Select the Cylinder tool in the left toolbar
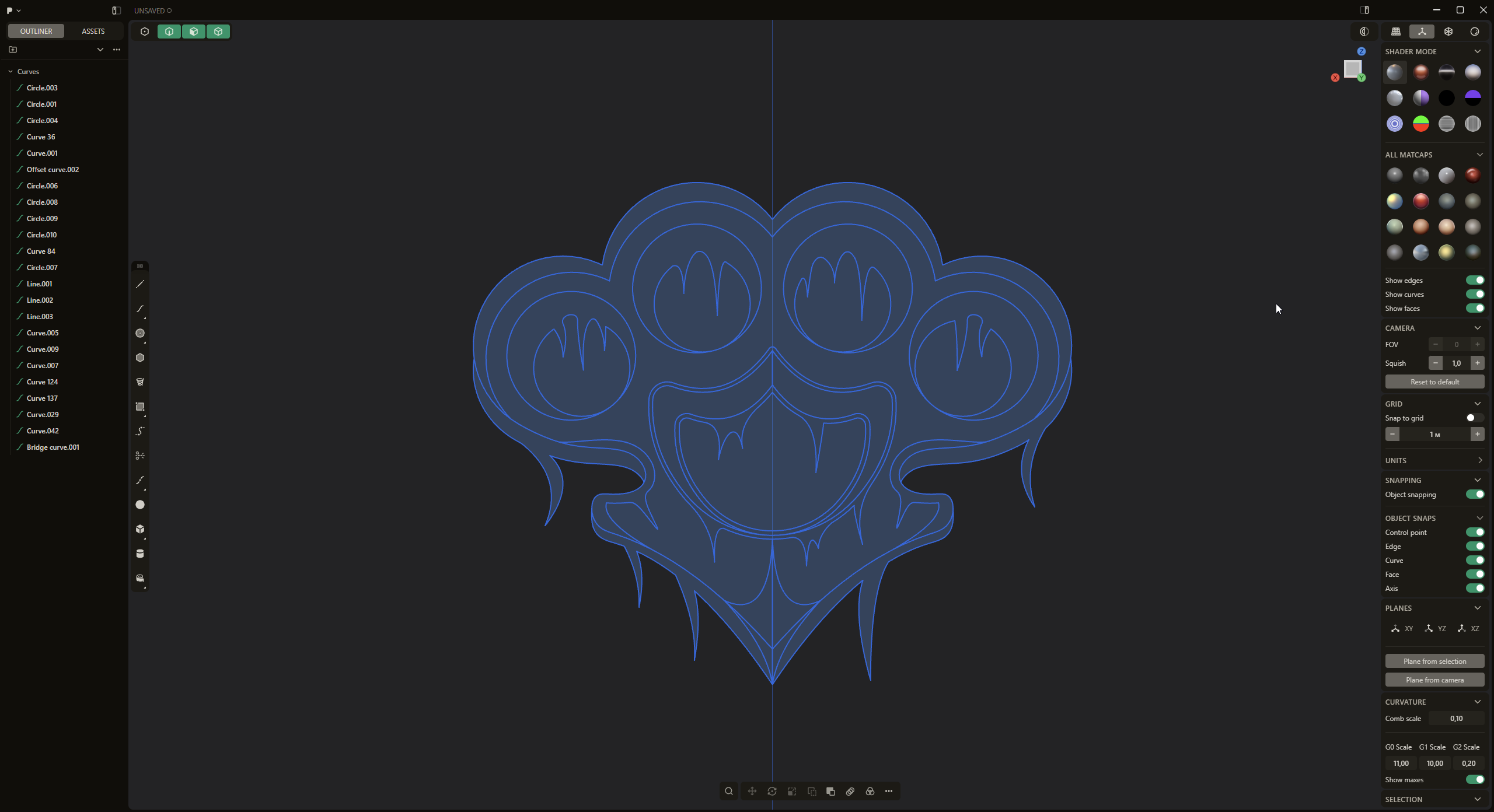This screenshot has width=1494, height=812. (140, 554)
